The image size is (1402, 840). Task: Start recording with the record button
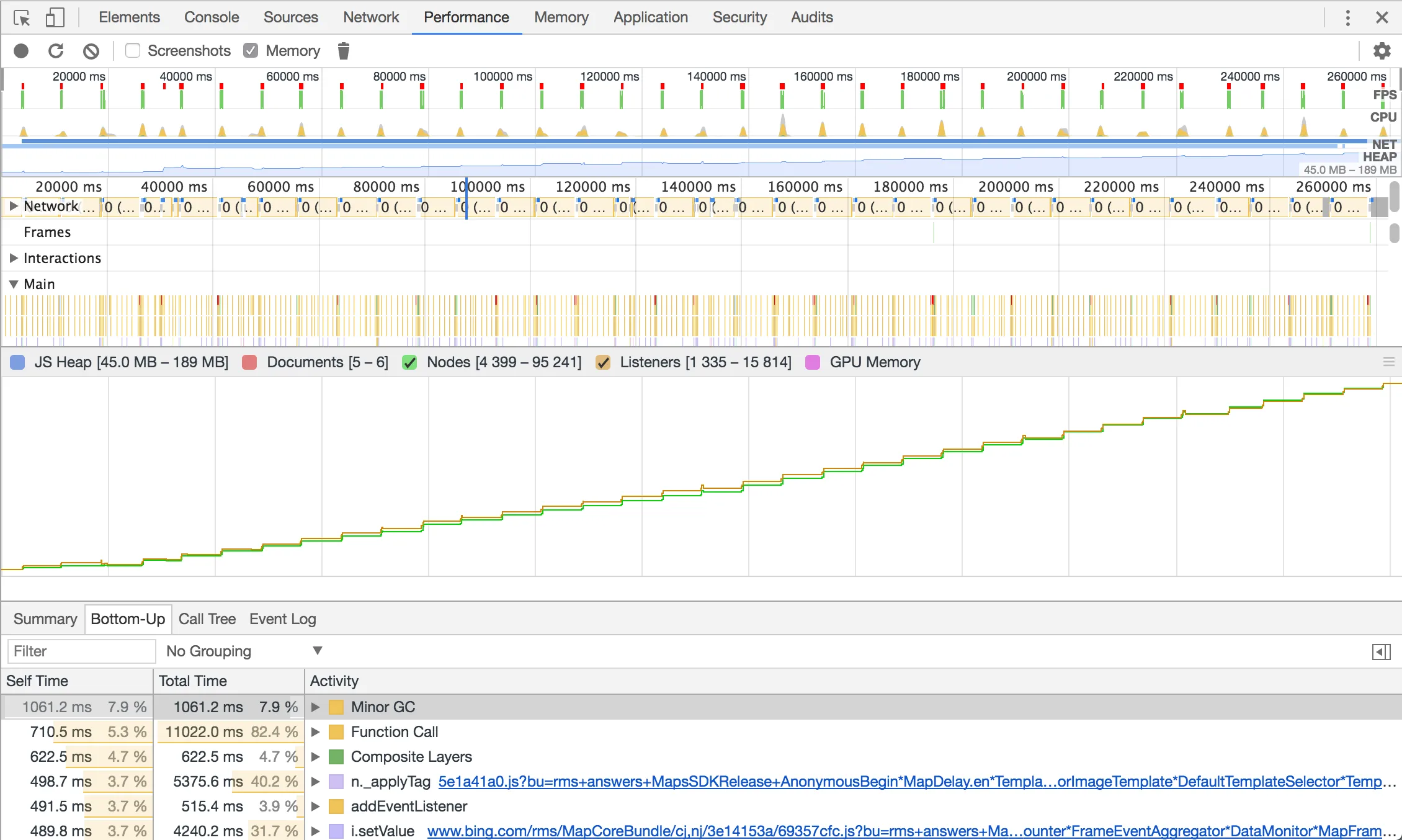pos(21,51)
